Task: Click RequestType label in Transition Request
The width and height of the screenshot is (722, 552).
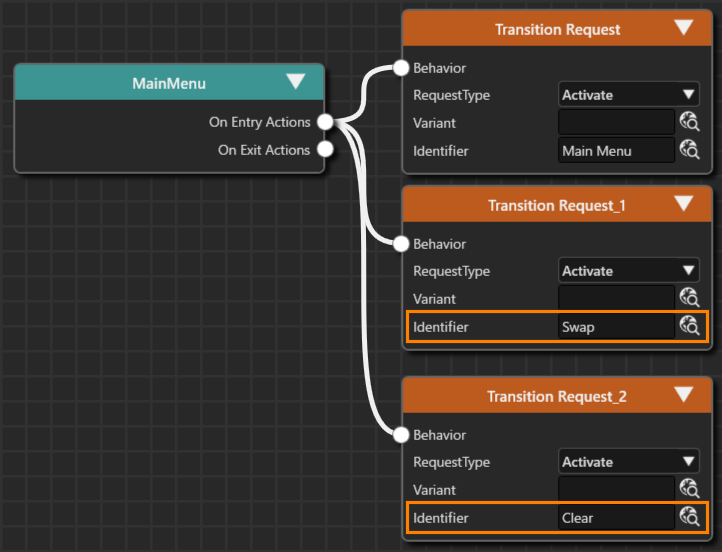Action: click(x=451, y=95)
